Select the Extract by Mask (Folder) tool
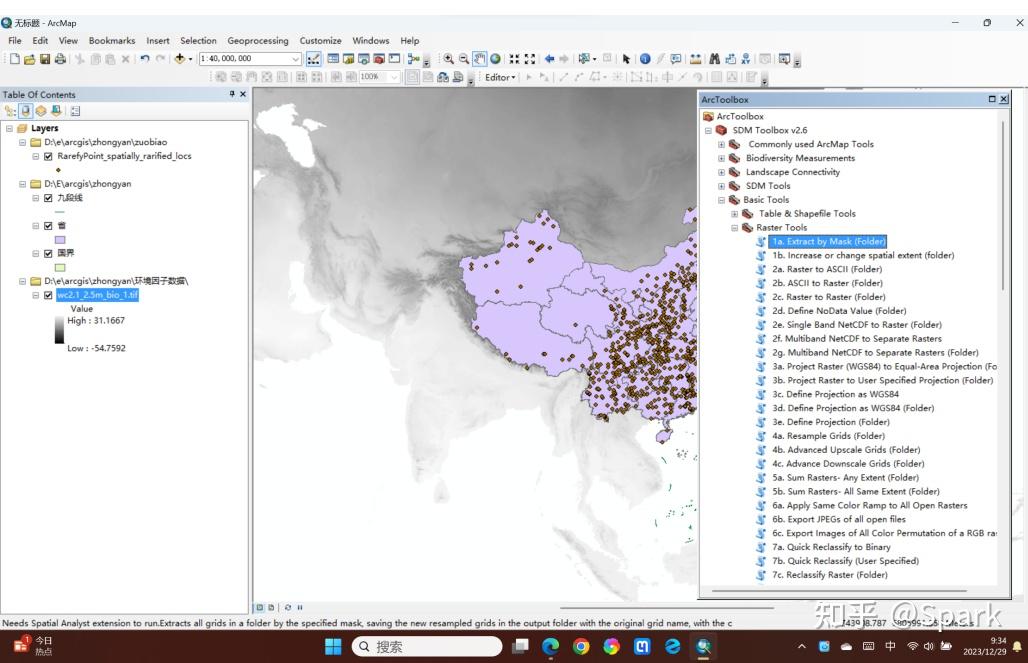 point(828,241)
